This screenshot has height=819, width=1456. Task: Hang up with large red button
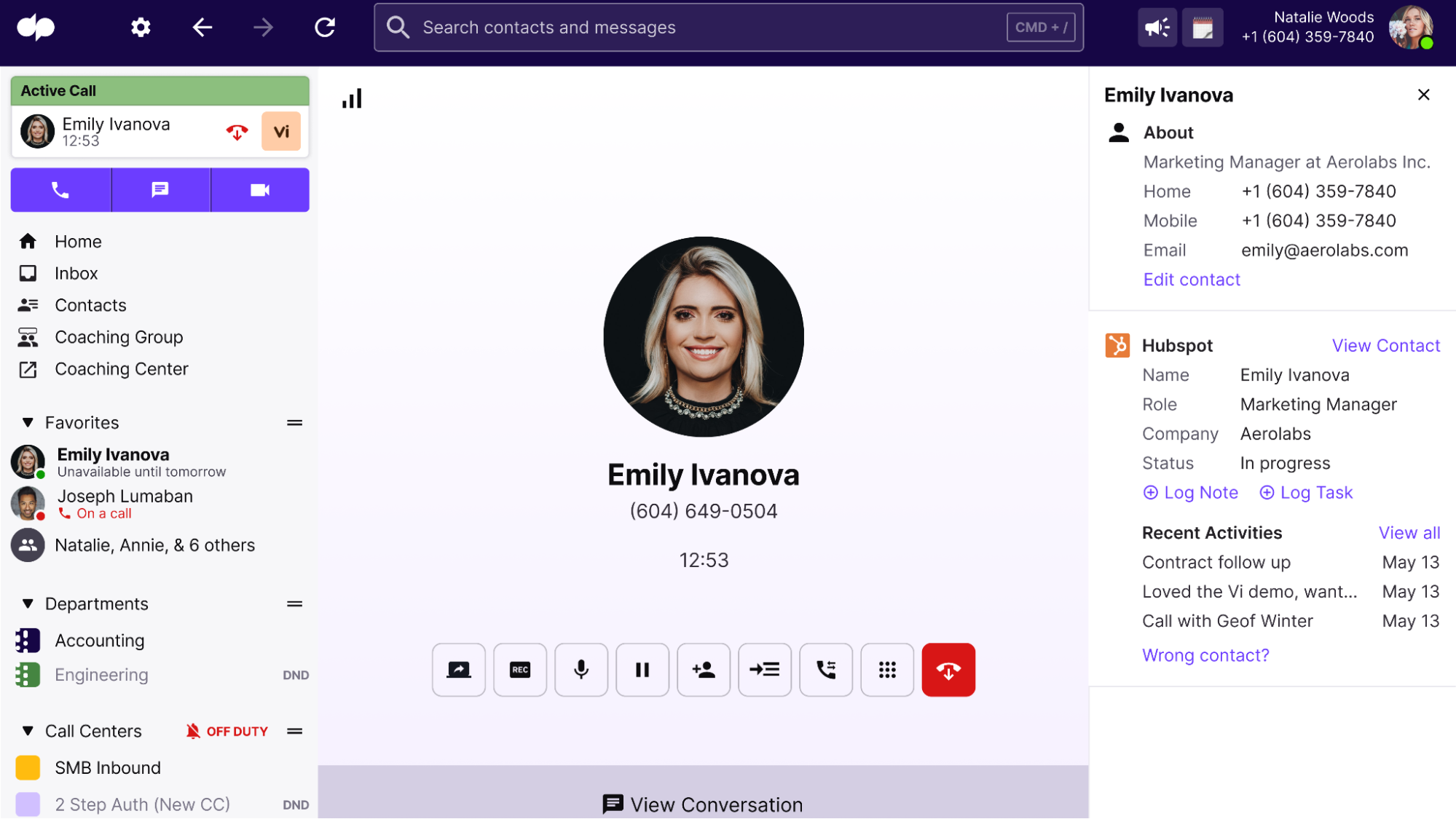pos(948,670)
